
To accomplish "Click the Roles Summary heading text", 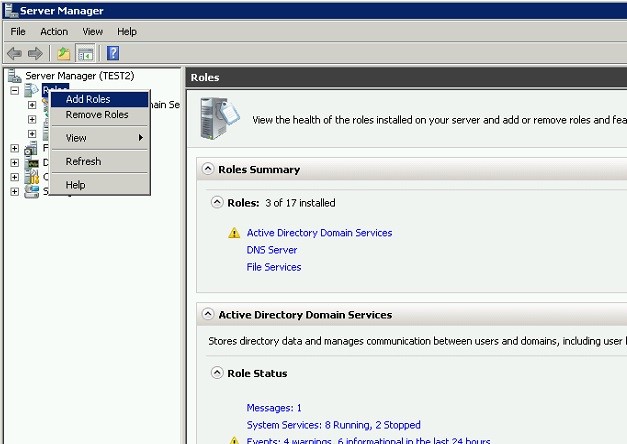I will click(259, 170).
